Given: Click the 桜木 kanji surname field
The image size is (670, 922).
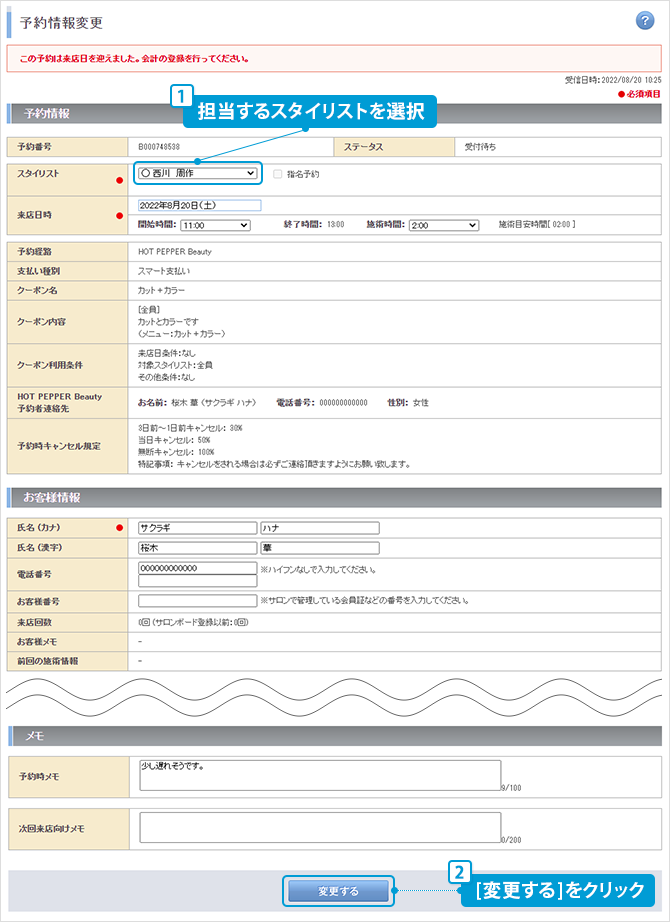Looking at the screenshot, I should pos(197,548).
